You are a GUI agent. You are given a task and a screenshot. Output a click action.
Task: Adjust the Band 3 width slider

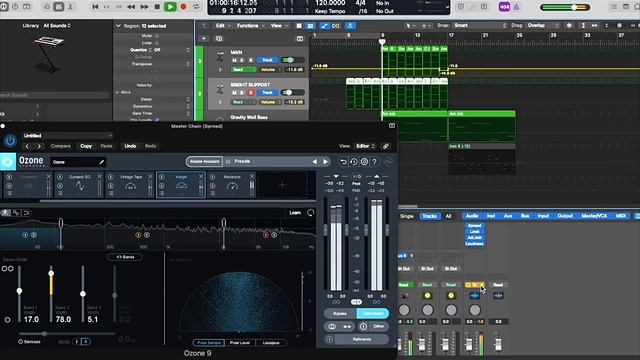pyautogui.click(x=83, y=293)
